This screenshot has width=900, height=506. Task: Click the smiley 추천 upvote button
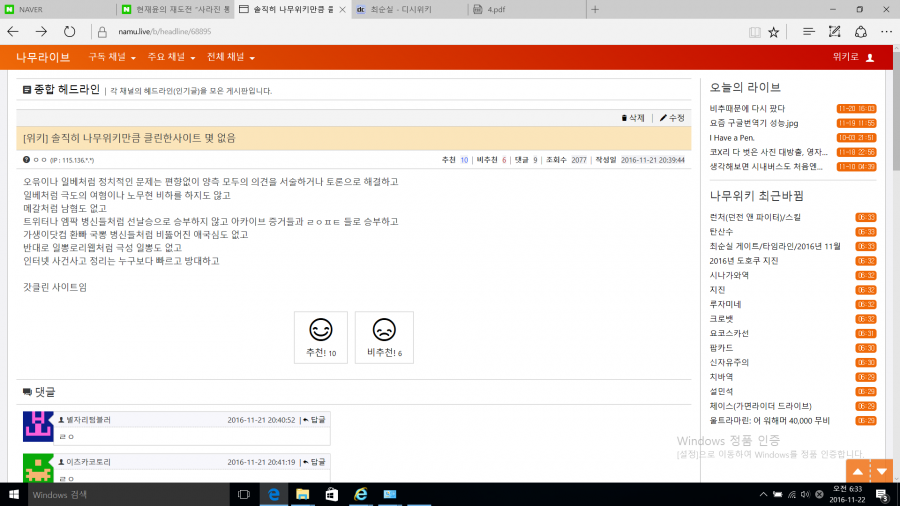click(x=320, y=337)
